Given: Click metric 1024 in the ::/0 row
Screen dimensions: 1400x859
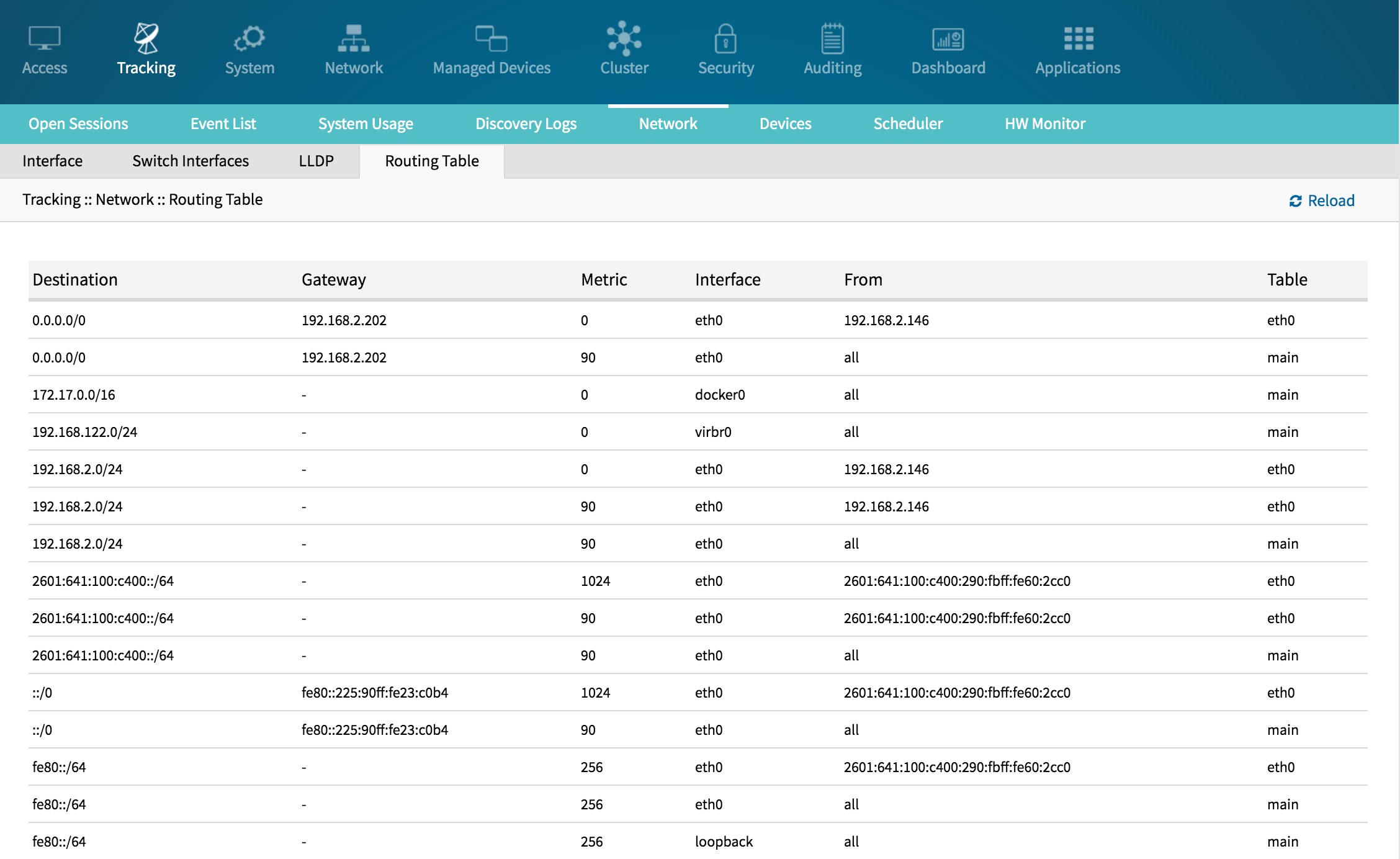Looking at the screenshot, I should tap(595, 693).
